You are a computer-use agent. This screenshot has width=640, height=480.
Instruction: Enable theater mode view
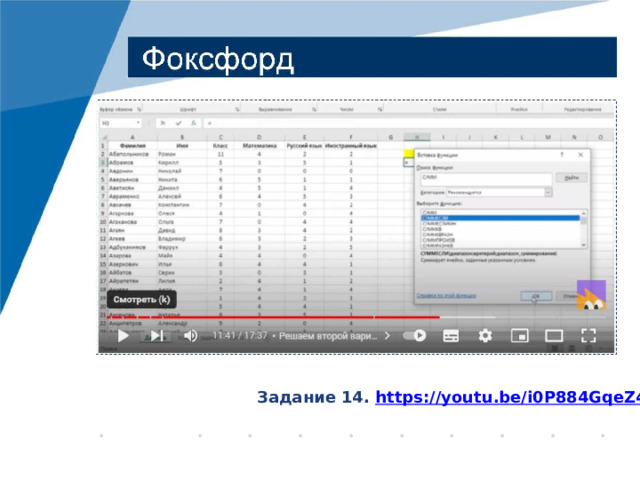[554, 336]
